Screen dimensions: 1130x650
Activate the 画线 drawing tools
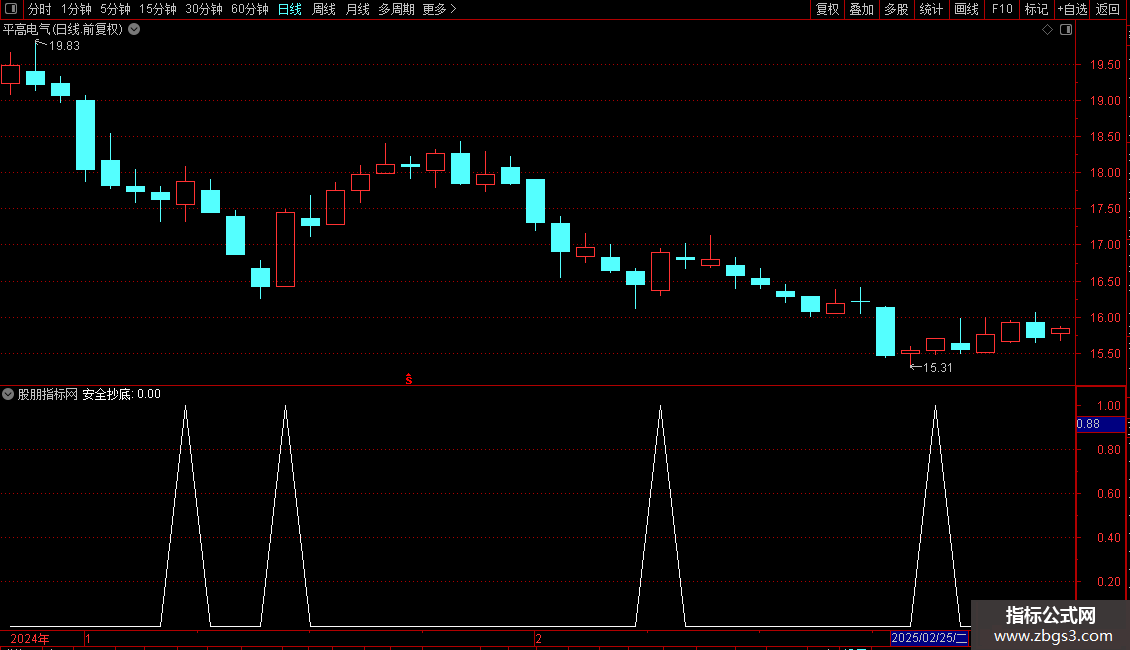pyautogui.click(x=966, y=9)
